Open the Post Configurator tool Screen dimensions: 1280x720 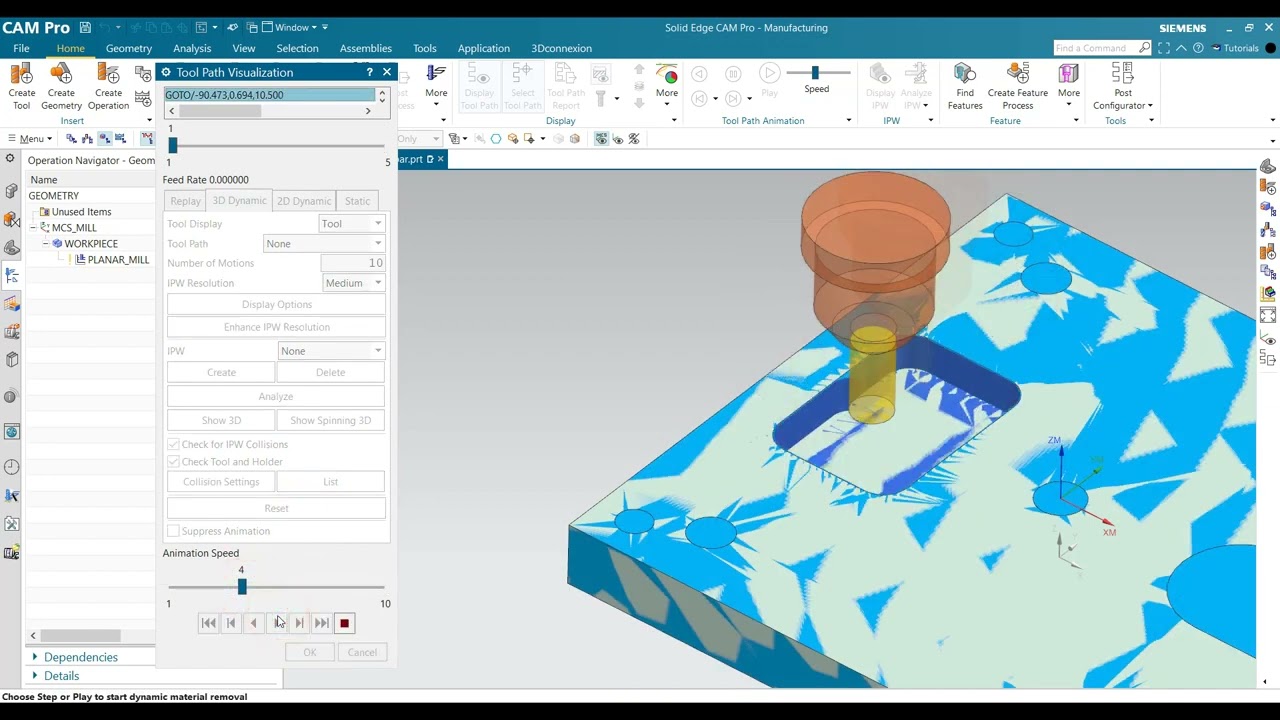(1122, 75)
